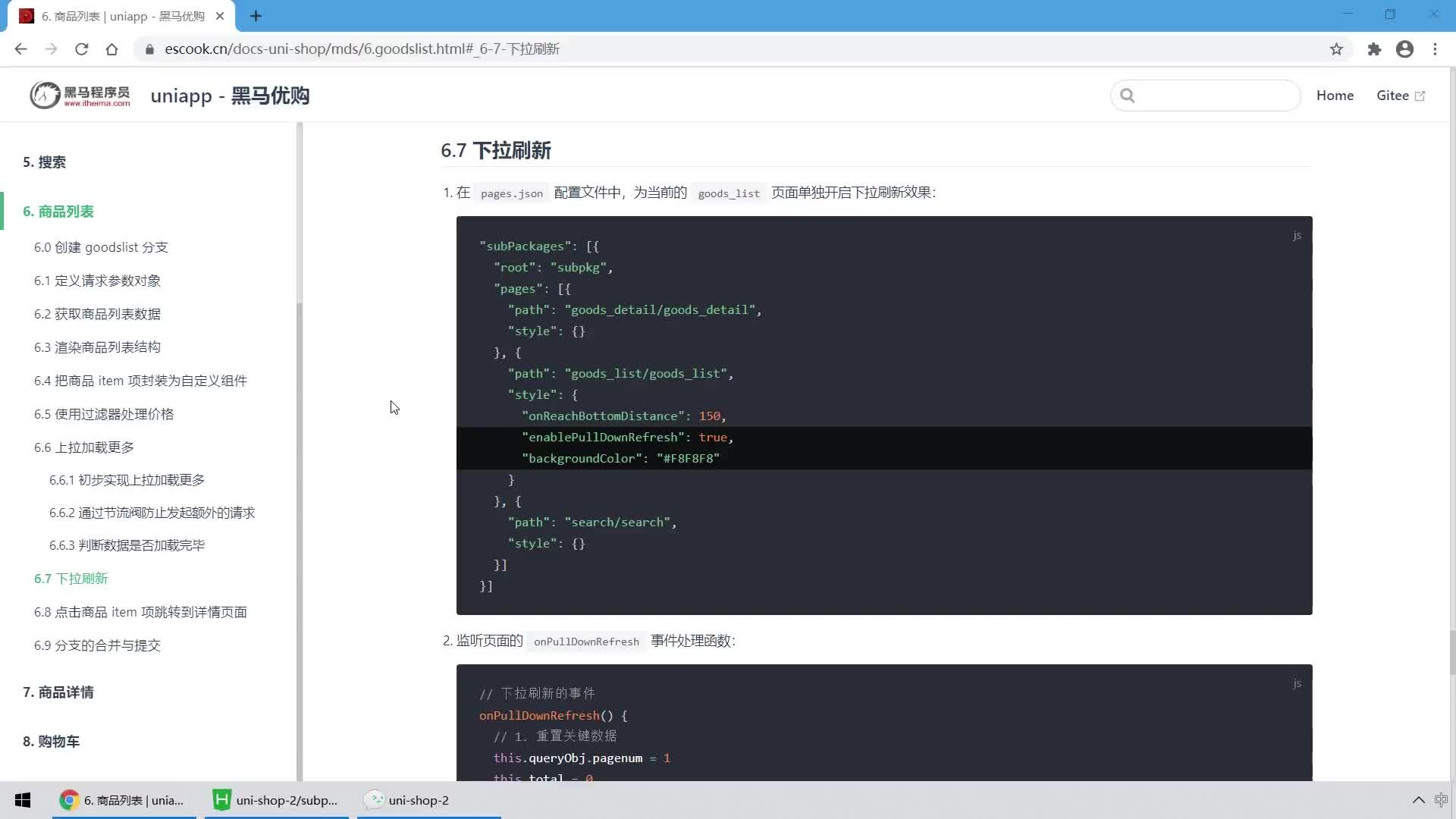Image resolution: width=1456 pixels, height=819 pixels.
Task: Open the extensions puzzle icon
Action: (x=1374, y=49)
